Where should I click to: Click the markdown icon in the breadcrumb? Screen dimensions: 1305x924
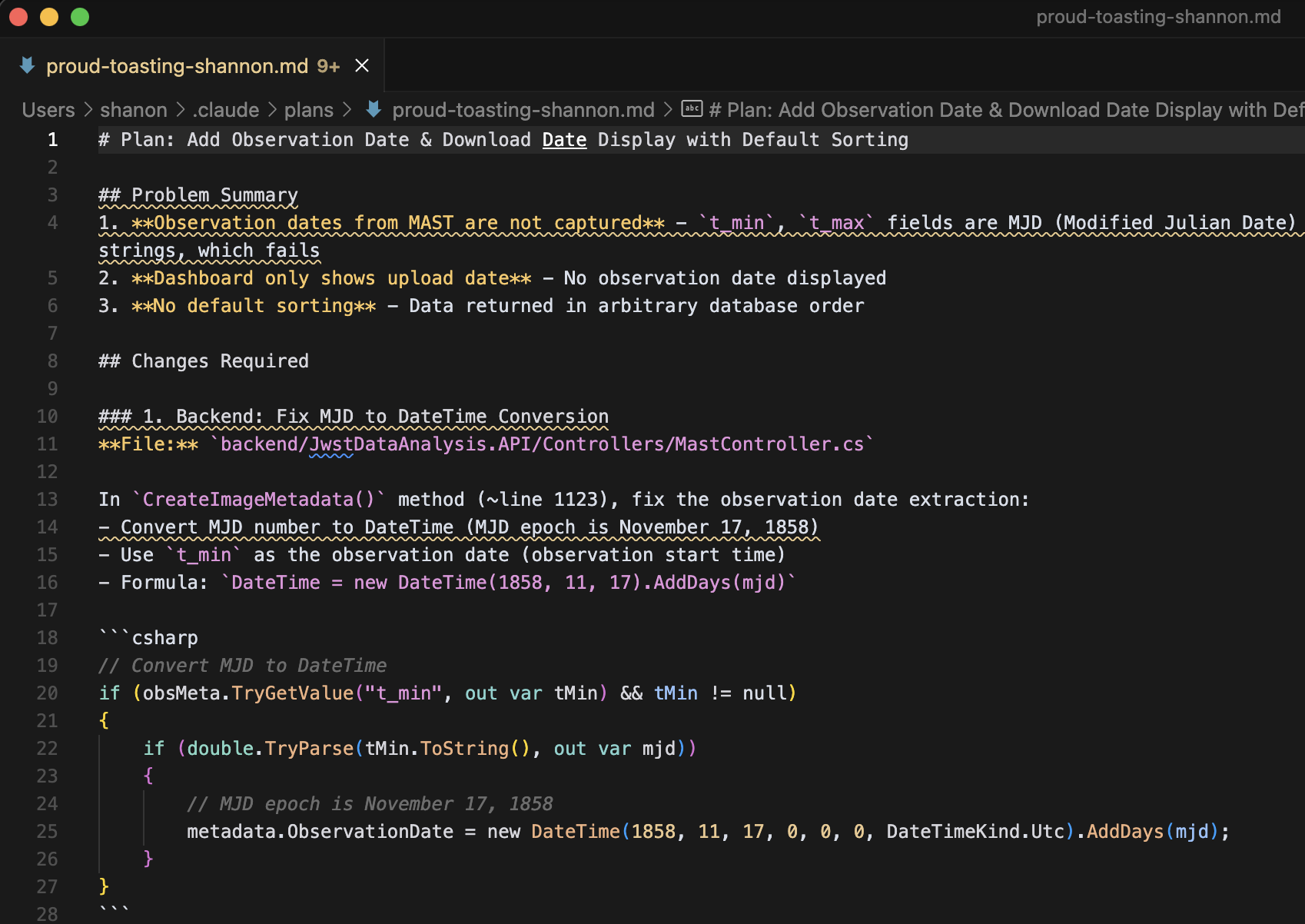click(374, 110)
